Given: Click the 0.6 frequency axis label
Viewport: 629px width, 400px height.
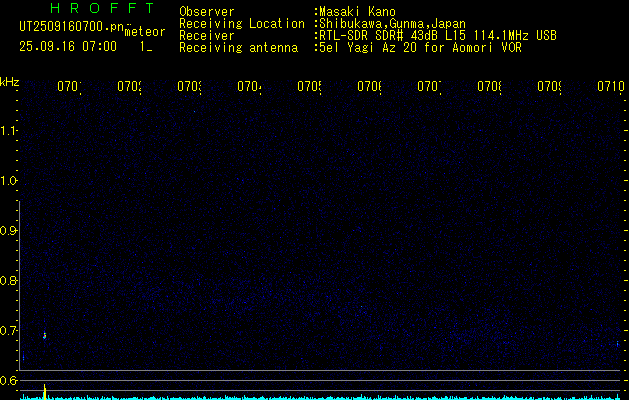Looking at the screenshot, I should tap(8, 380).
